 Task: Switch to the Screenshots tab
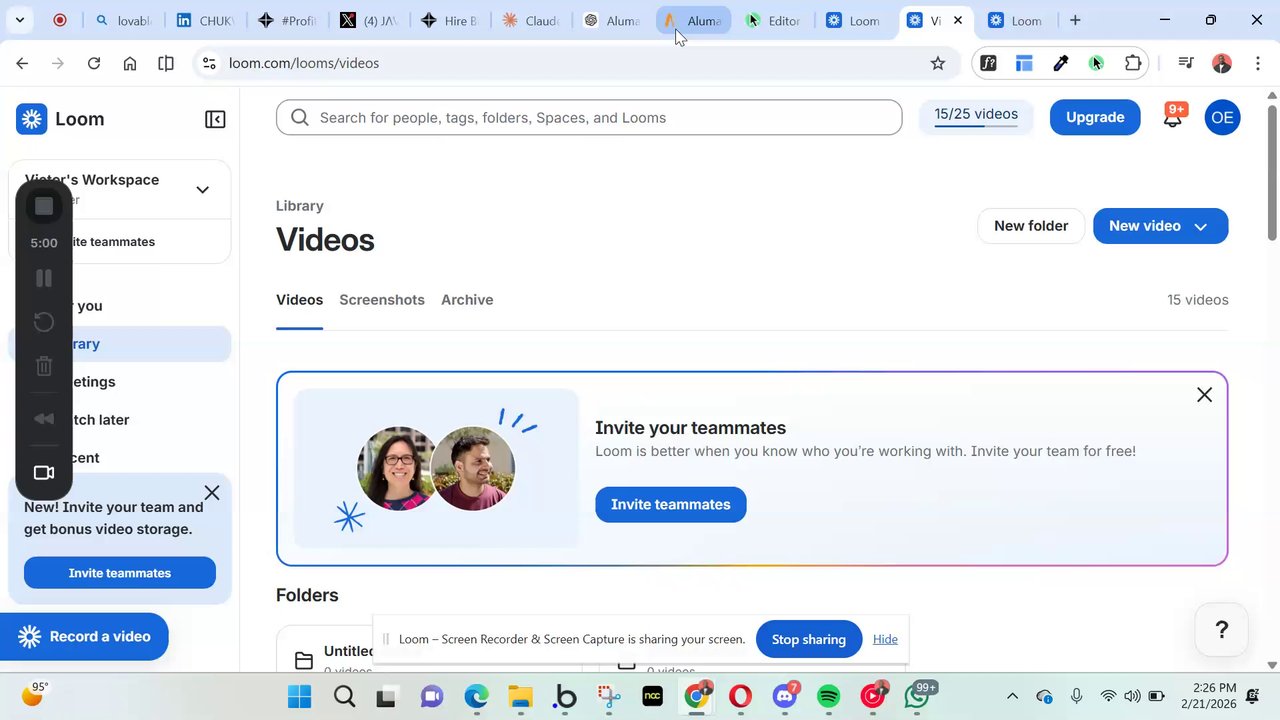(382, 300)
